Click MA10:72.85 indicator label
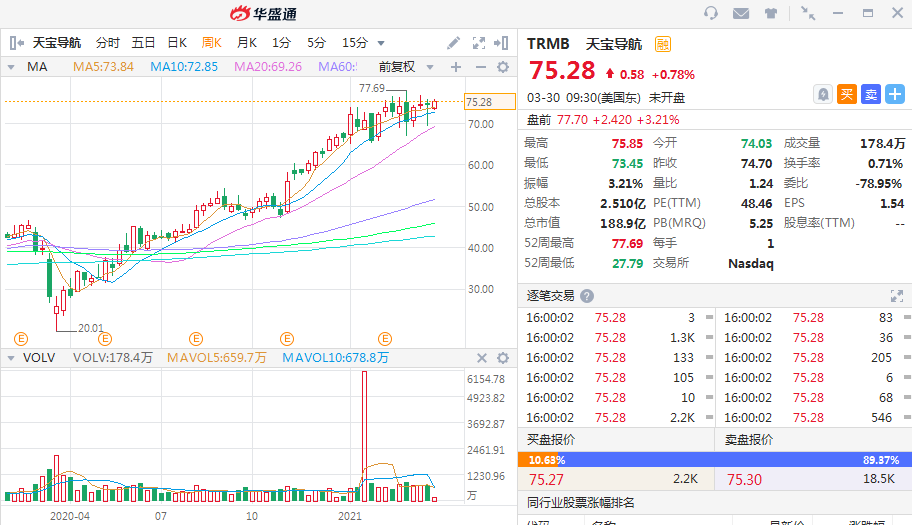912x525 pixels. [184, 67]
